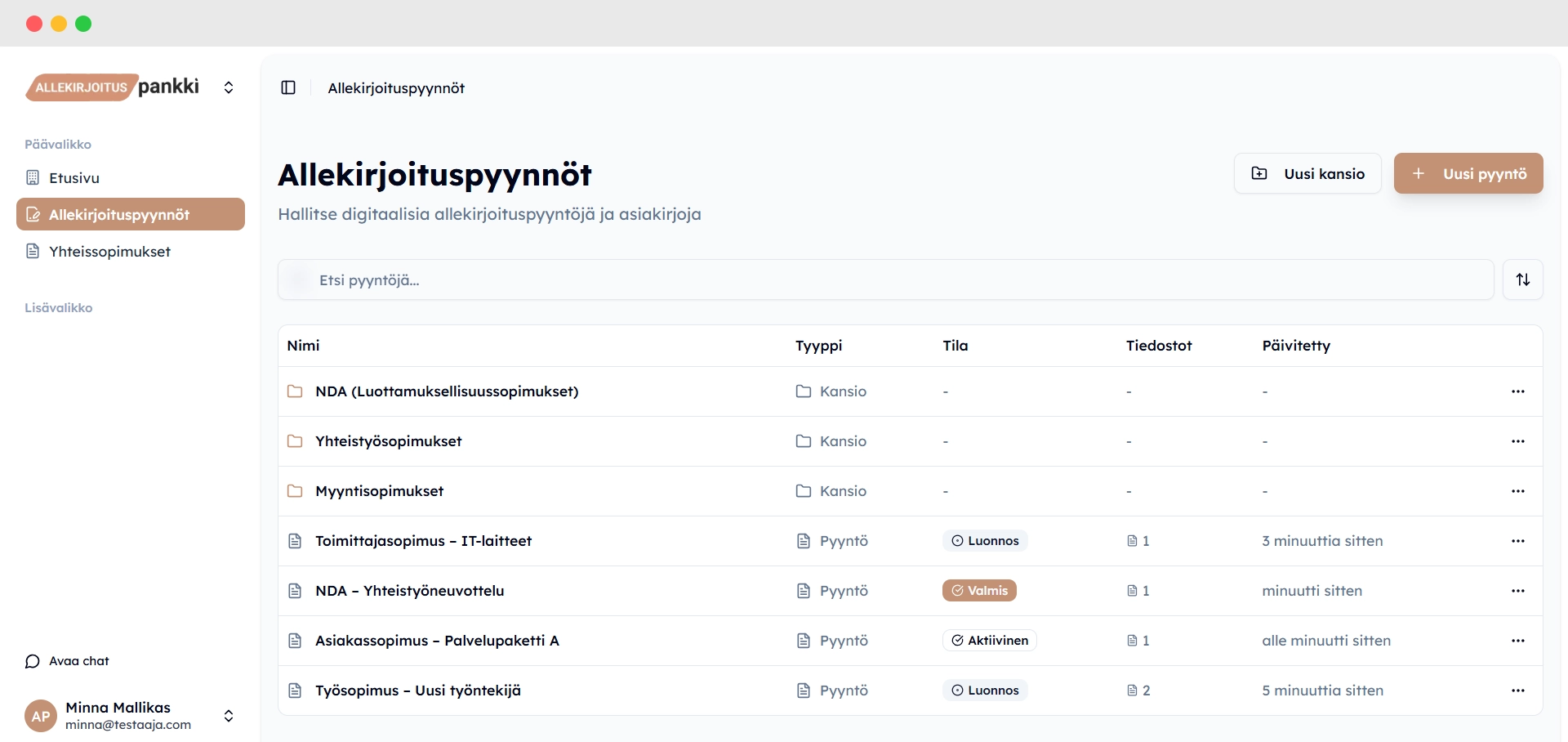Open three-dot menu for Työsopimus row
1568x742 pixels.
[1517, 691]
